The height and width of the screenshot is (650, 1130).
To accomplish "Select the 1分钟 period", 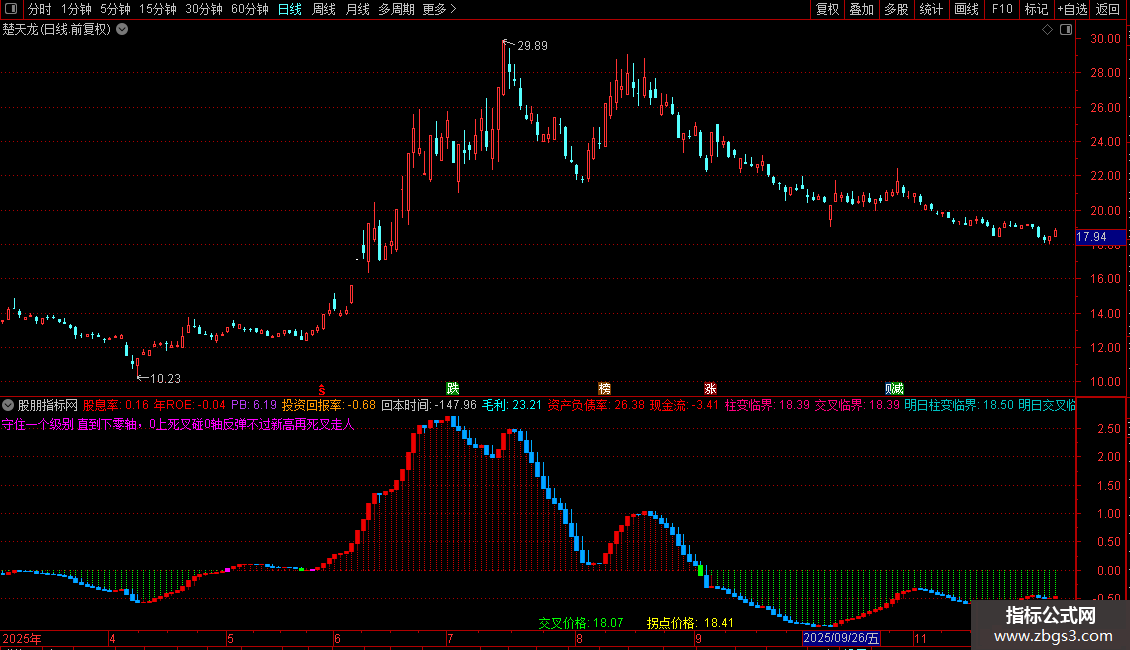I will click(x=76, y=9).
